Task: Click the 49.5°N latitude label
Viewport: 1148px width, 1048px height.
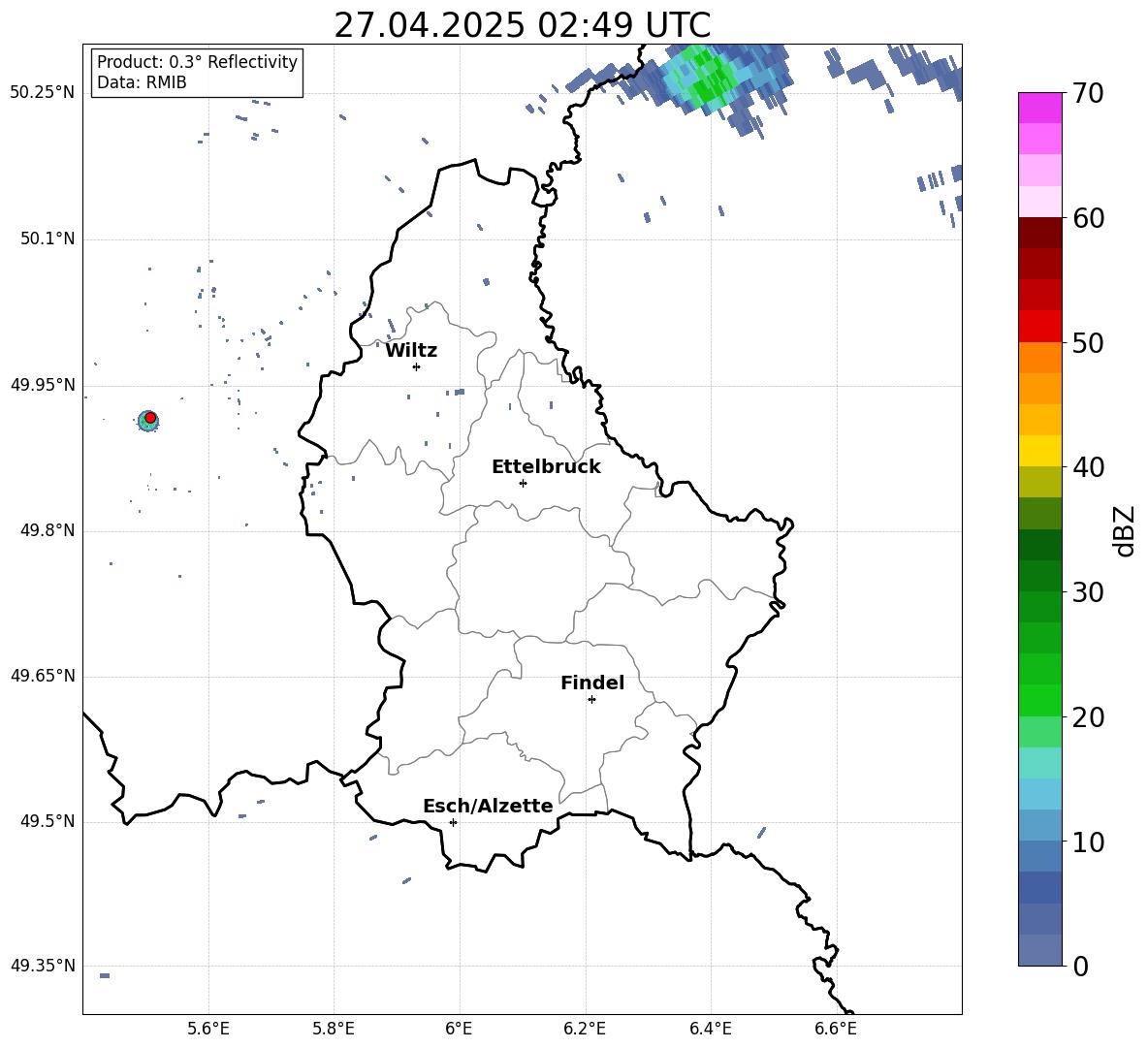Action: click(48, 821)
